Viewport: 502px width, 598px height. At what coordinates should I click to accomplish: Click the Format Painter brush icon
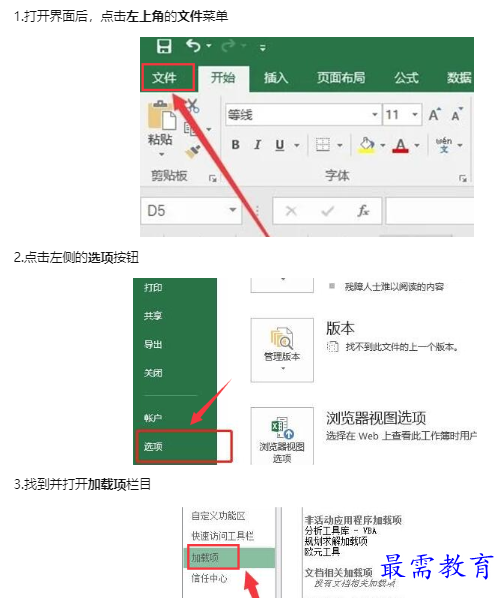pyautogui.click(x=193, y=151)
